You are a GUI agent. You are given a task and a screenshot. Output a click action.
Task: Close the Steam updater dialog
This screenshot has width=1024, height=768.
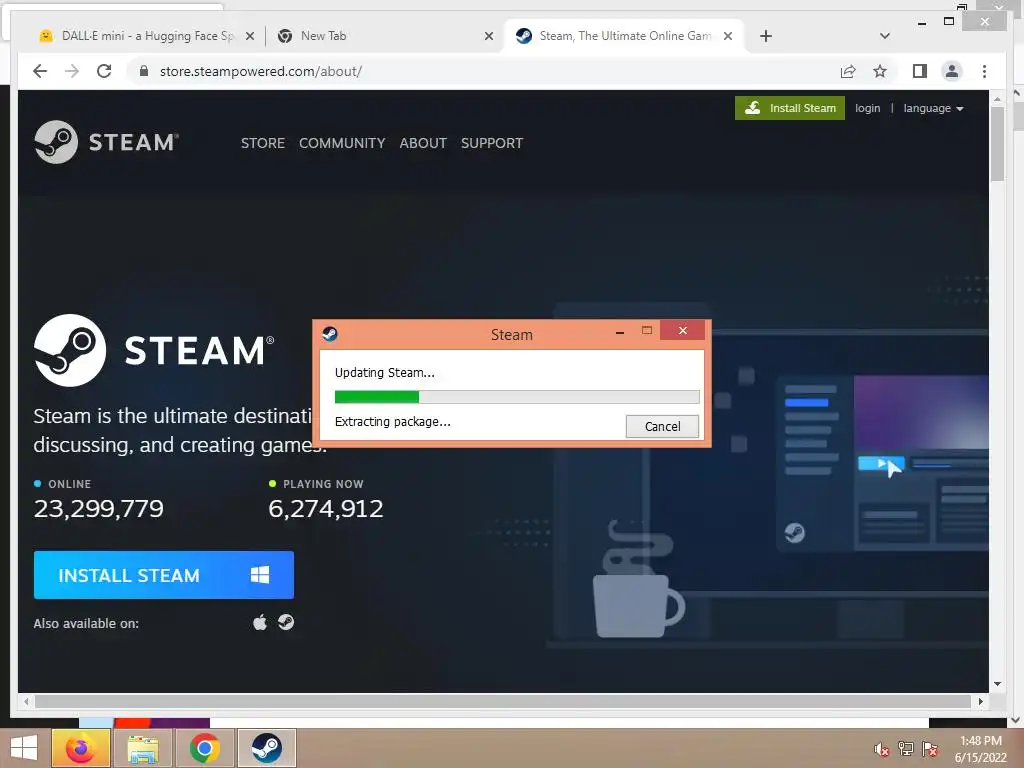[682, 330]
